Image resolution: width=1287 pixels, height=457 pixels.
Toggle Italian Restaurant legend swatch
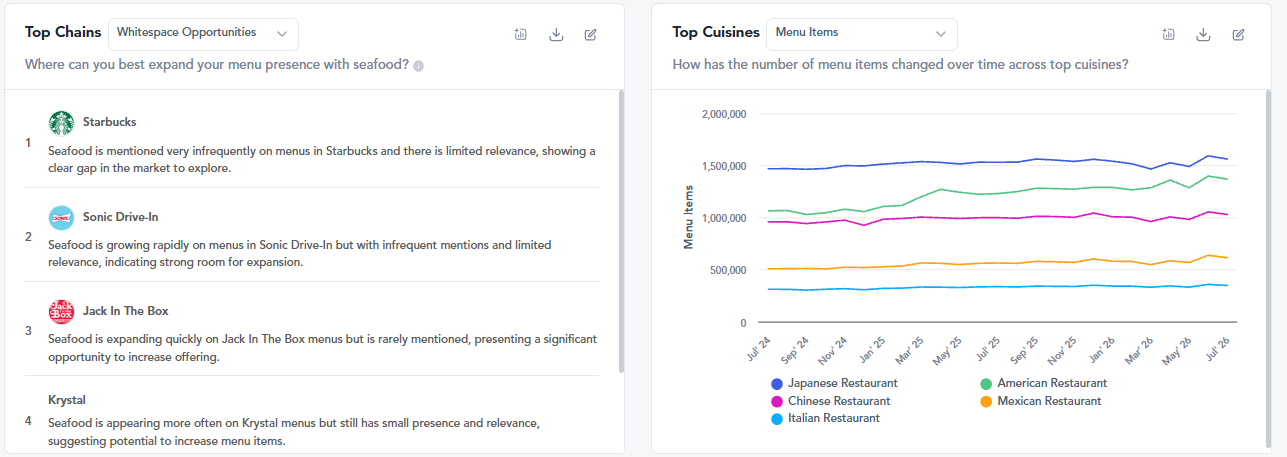coord(777,419)
